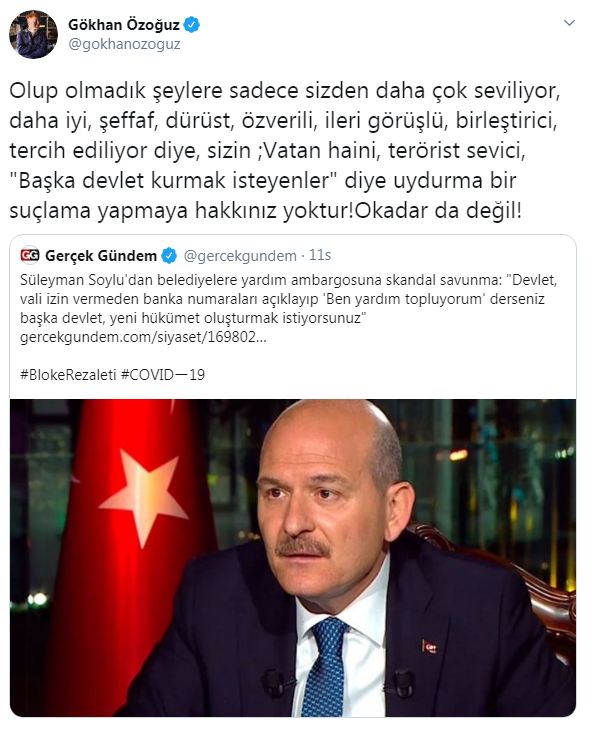Open the Gerçek Gündem account name
Screen dimensions: 592x729
click(100, 256)
